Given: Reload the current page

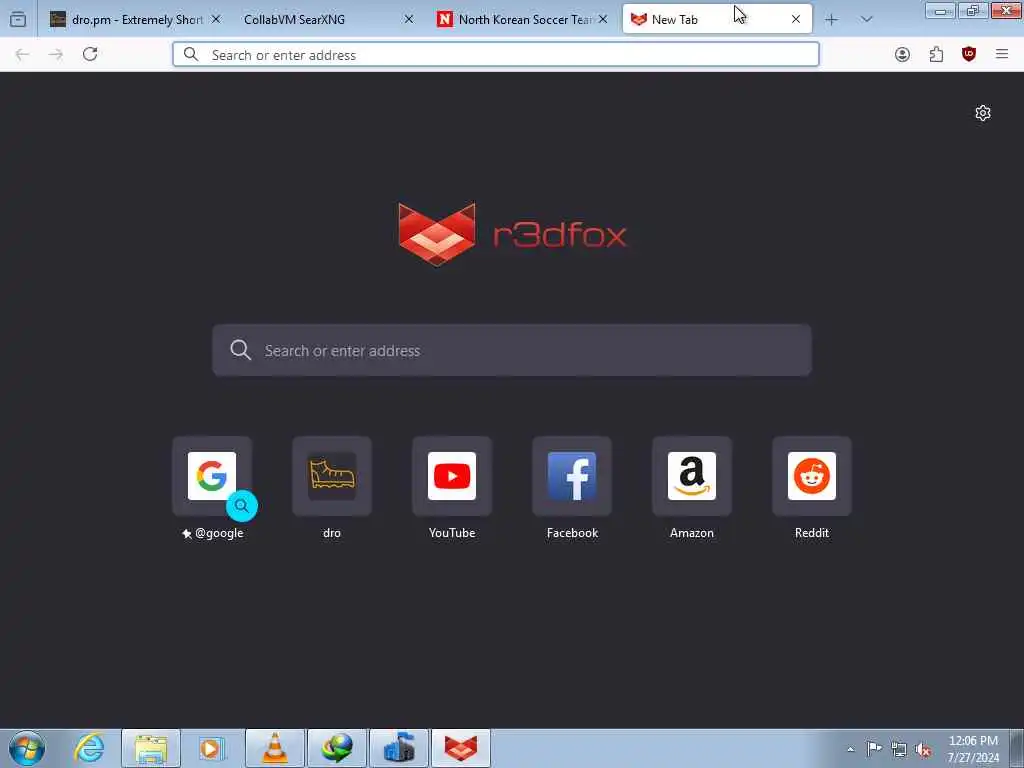Looking at the screenshot, I should click(x=90, y=54).
